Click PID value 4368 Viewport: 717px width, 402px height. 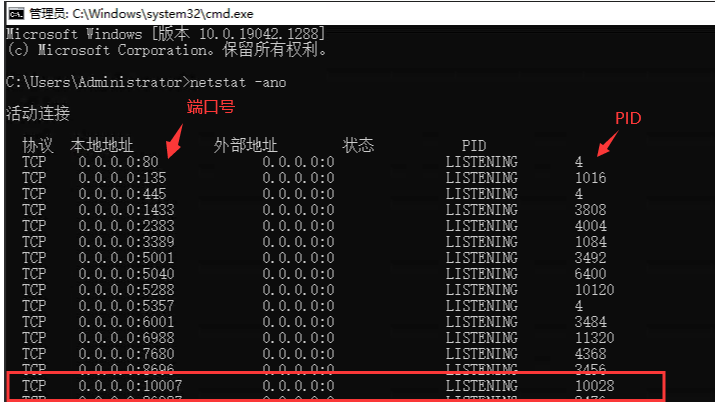tap(590, 354)
